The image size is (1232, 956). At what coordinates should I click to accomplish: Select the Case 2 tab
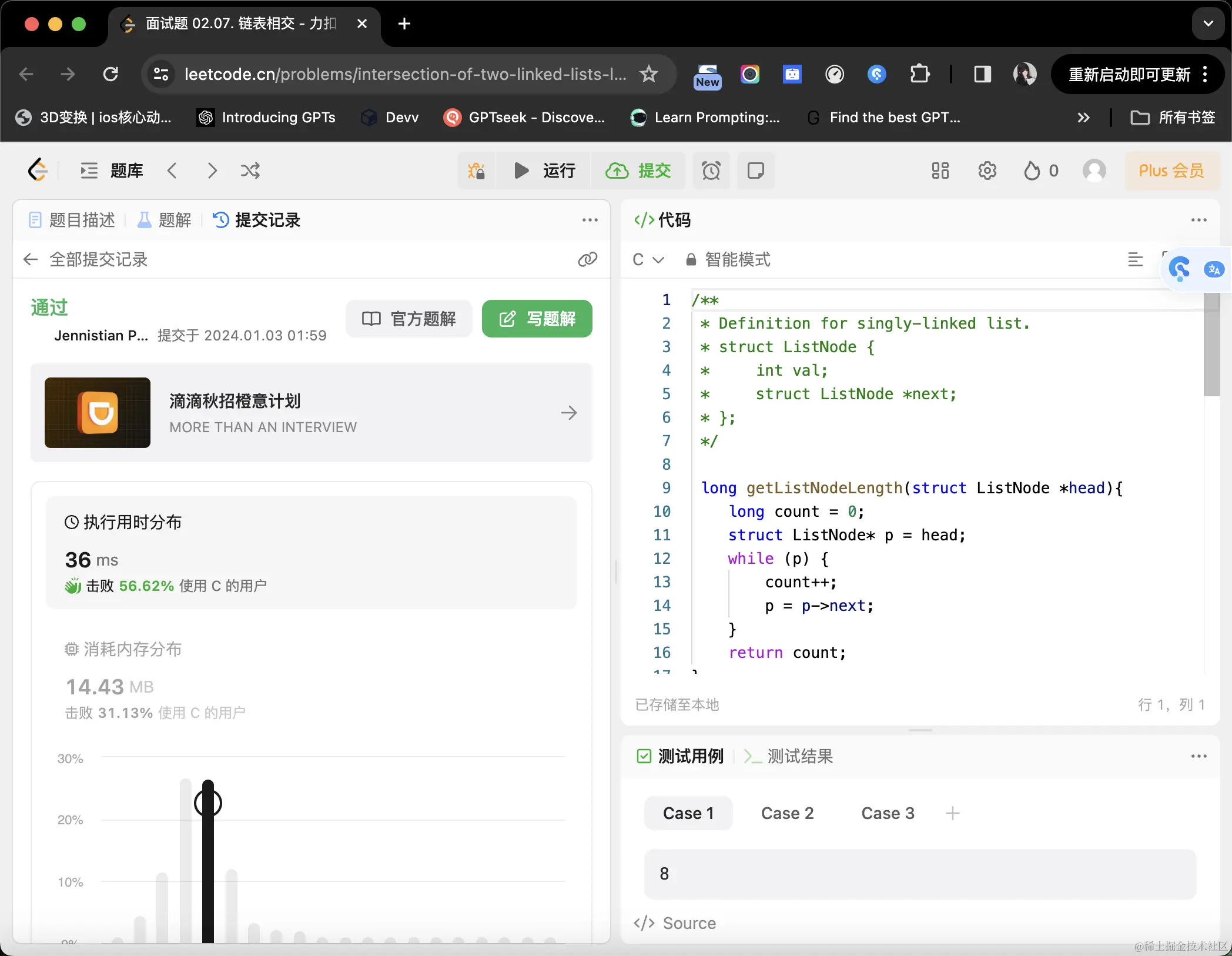point(787,813)
